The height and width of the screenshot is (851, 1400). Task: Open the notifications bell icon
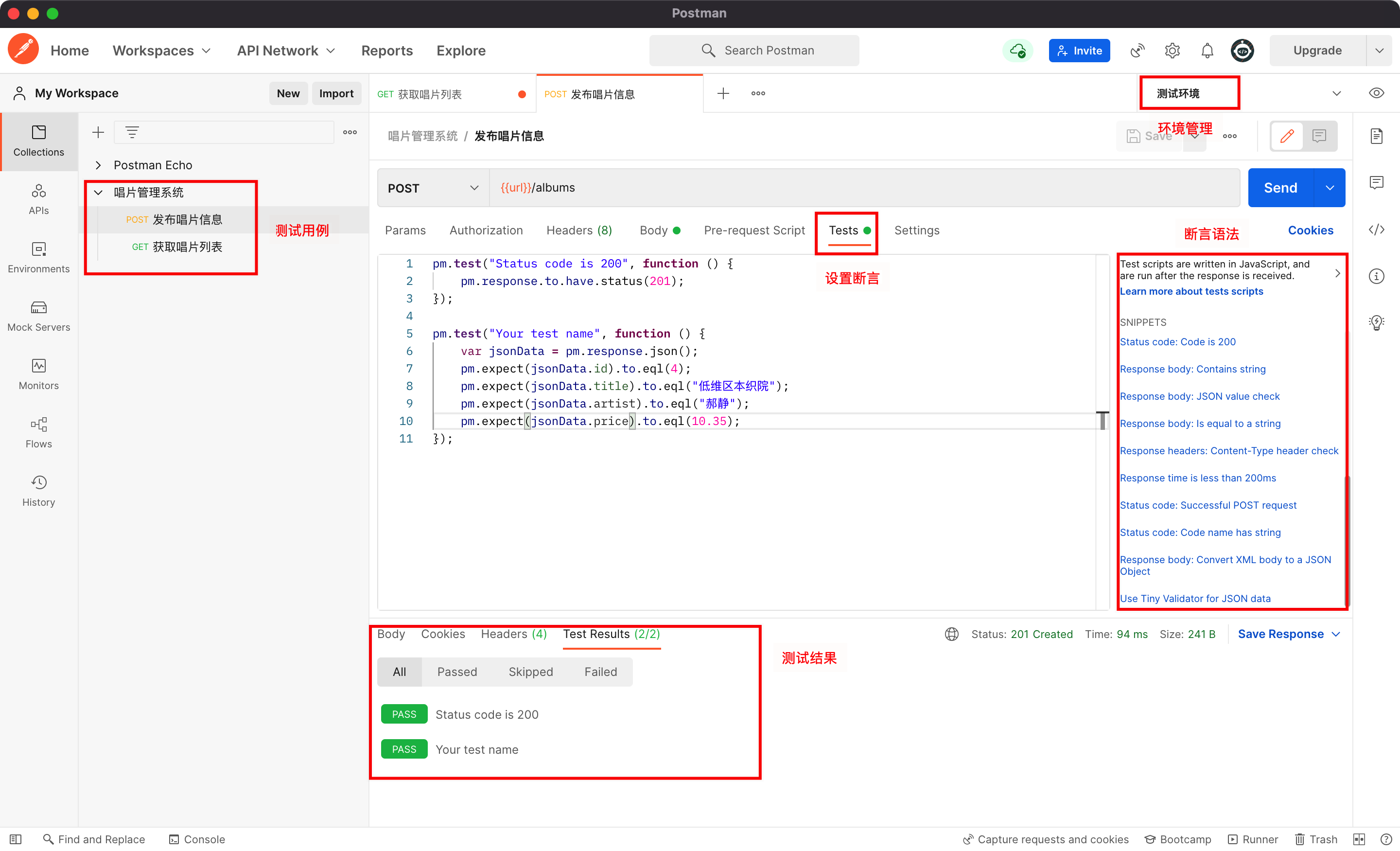pyautogui.click(x=1207, y=51)
